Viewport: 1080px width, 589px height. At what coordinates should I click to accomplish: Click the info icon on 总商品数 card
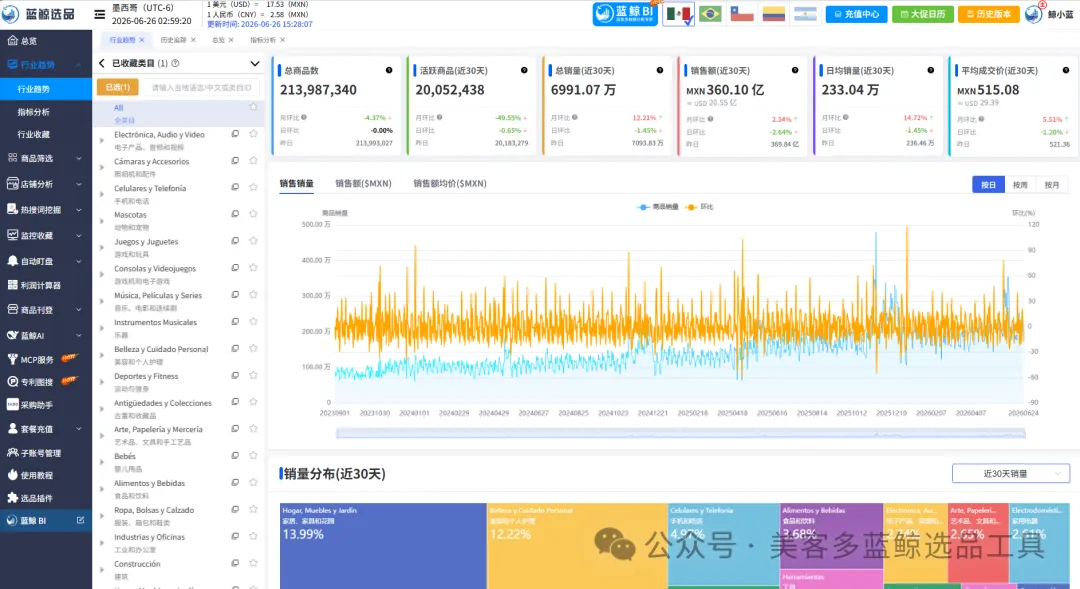pyautogui.click(x=389, y=70)
